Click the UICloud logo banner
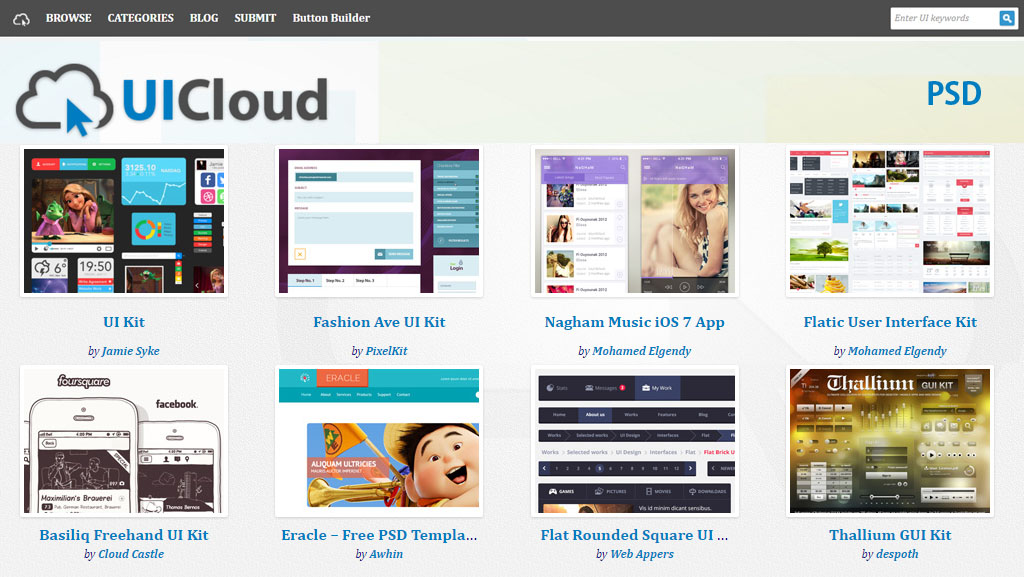The width and height of the screenshot is (1024, 577). tap(172, 100)
